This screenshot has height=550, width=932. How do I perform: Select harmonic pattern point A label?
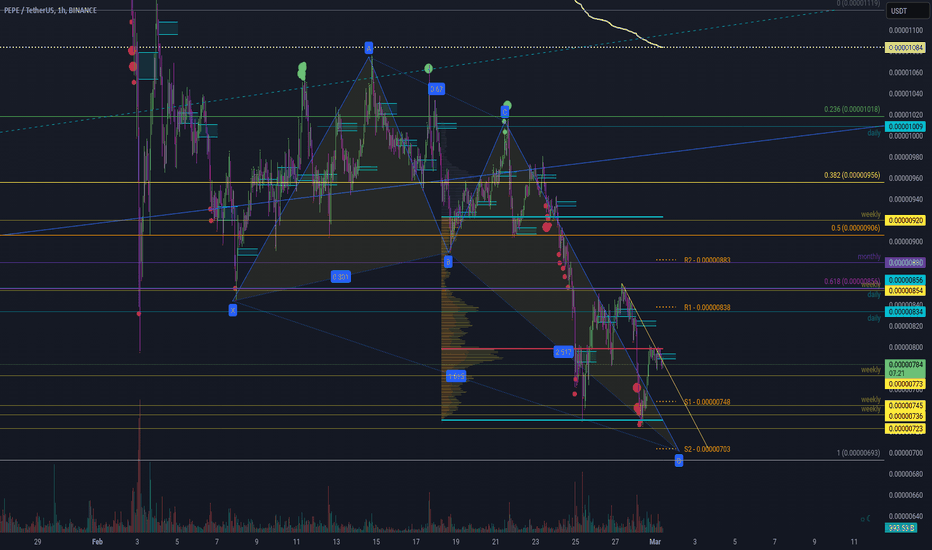(369, 48)
